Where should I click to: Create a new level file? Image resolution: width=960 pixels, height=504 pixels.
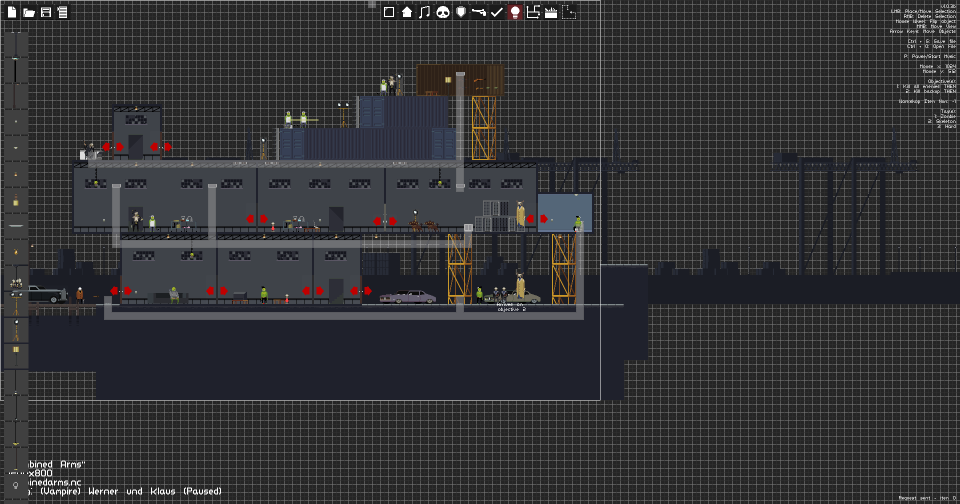[12, 12]
